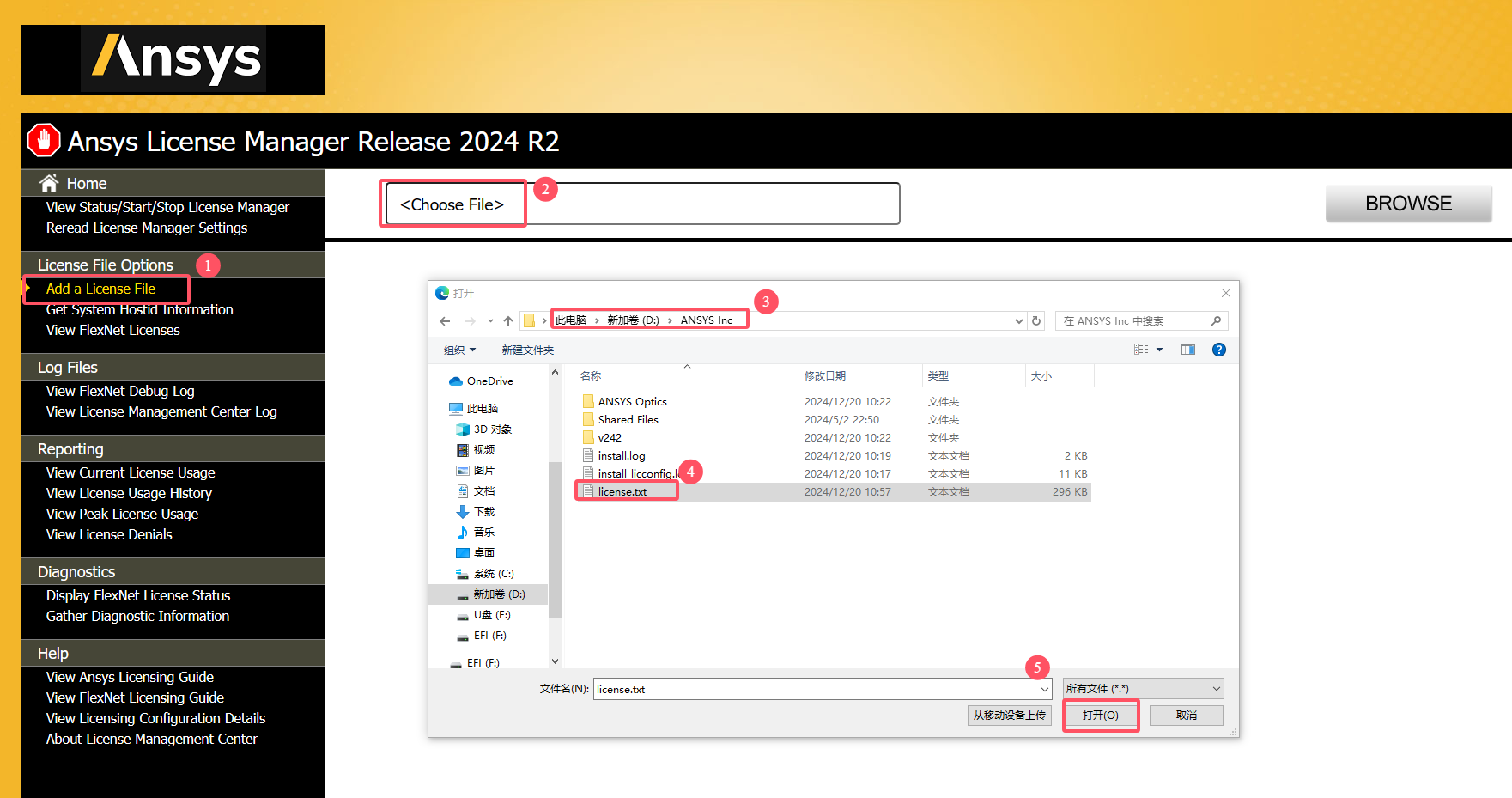Screen dimensions: 1512x798
Task: Click the back arrow in the file dialog
Action: 445,320
